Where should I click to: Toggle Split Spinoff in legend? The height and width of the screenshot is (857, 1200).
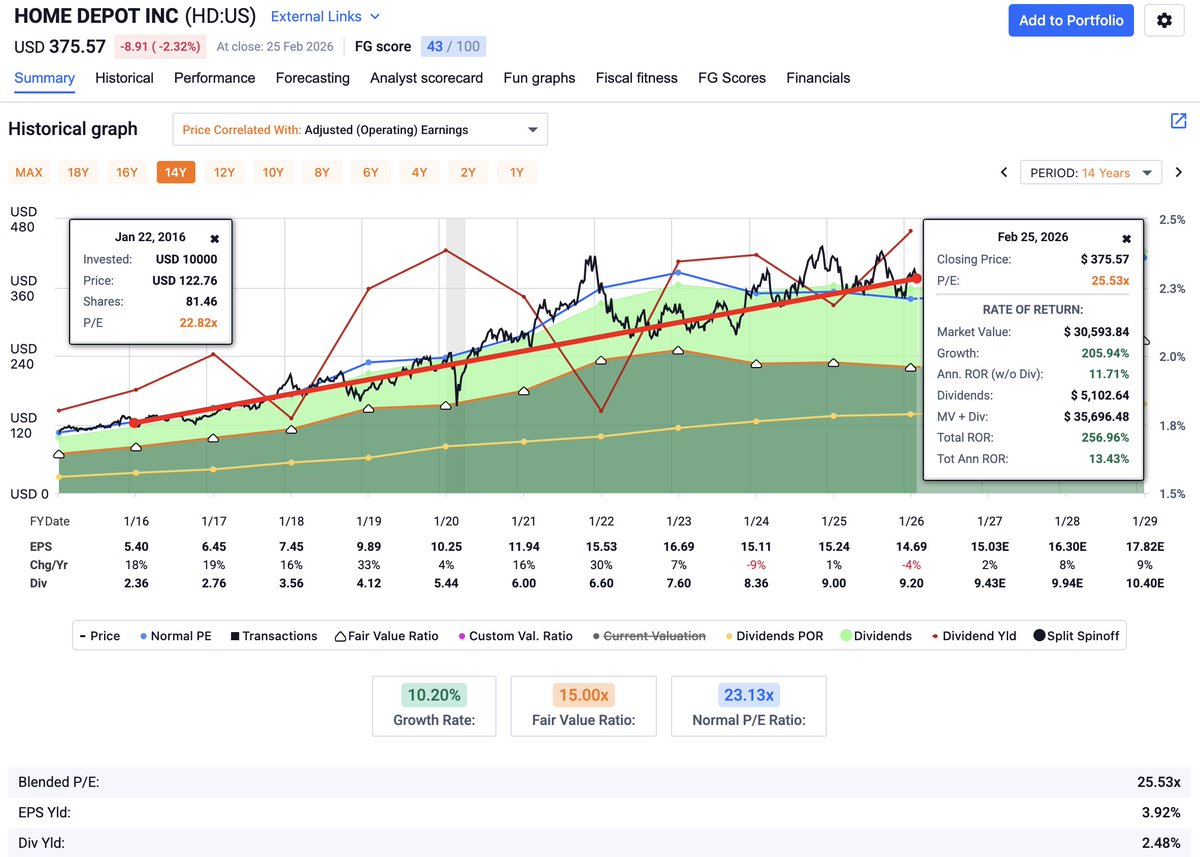tap(1076, 636)
